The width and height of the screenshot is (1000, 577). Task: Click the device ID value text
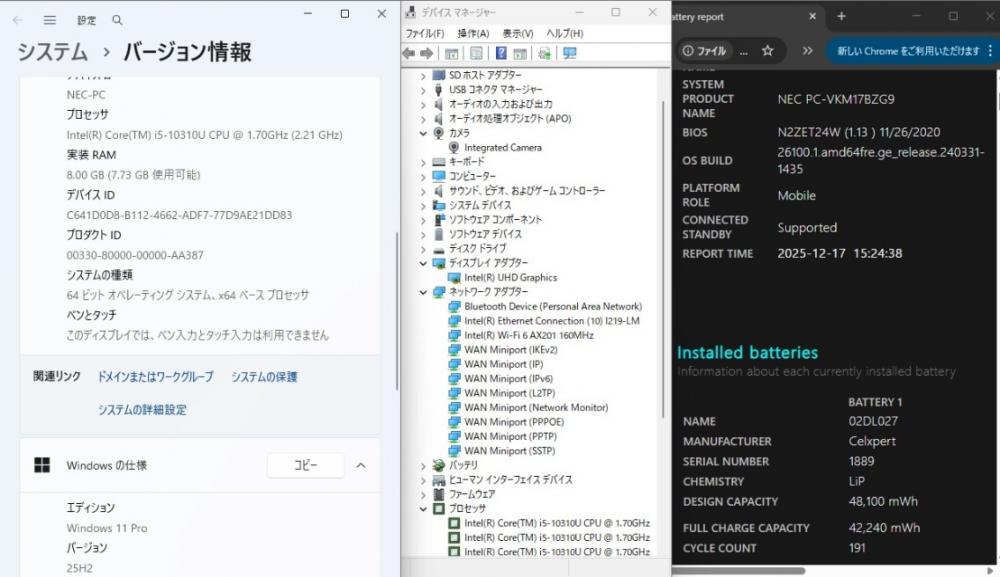point(179,215)
